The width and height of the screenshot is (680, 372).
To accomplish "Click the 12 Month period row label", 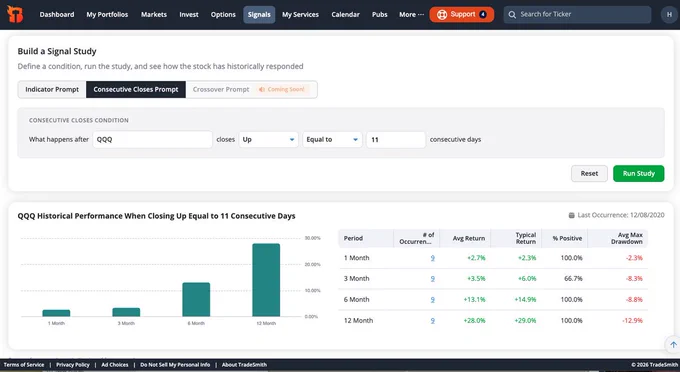I will point(358,320).
